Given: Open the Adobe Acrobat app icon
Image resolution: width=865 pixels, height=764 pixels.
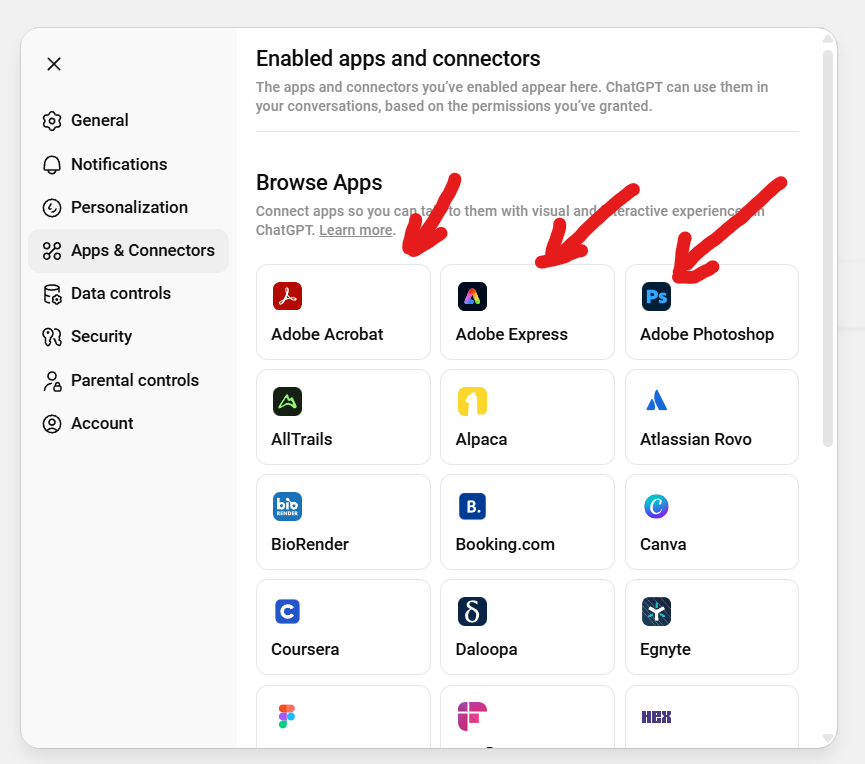Looking at the screenshot, I should coord(287,296).
